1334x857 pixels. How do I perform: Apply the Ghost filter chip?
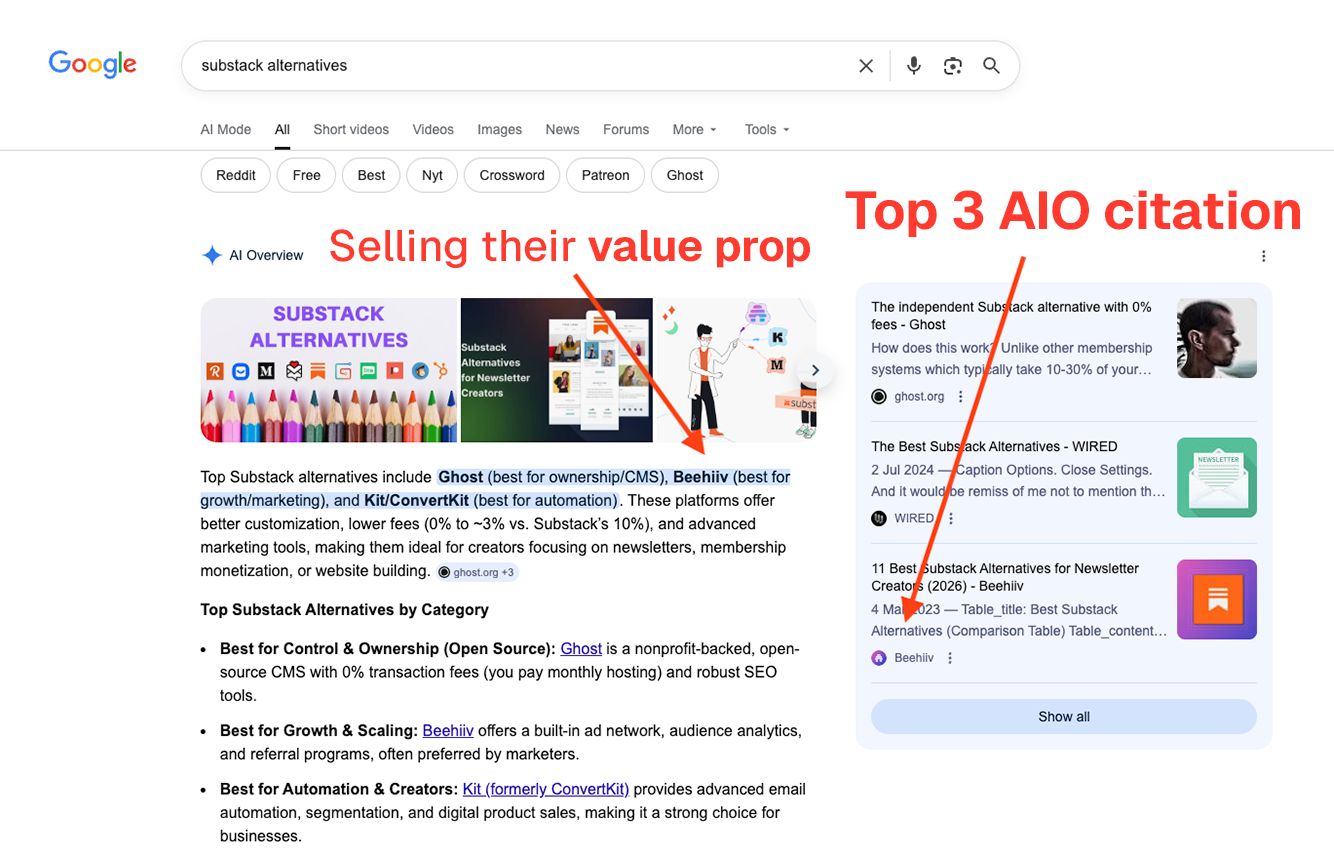685,175
